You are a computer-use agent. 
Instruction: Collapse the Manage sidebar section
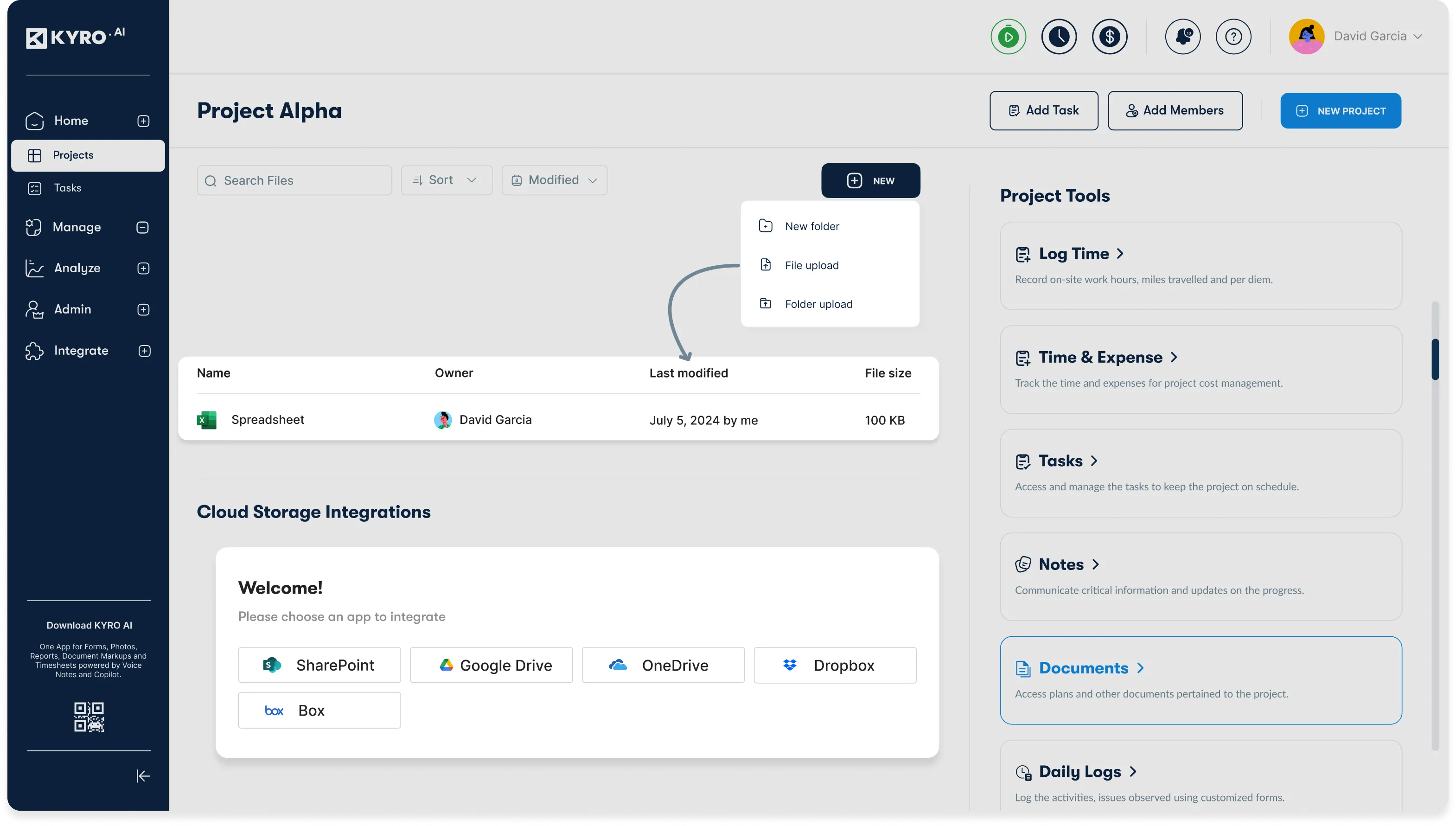click(143, 228)
